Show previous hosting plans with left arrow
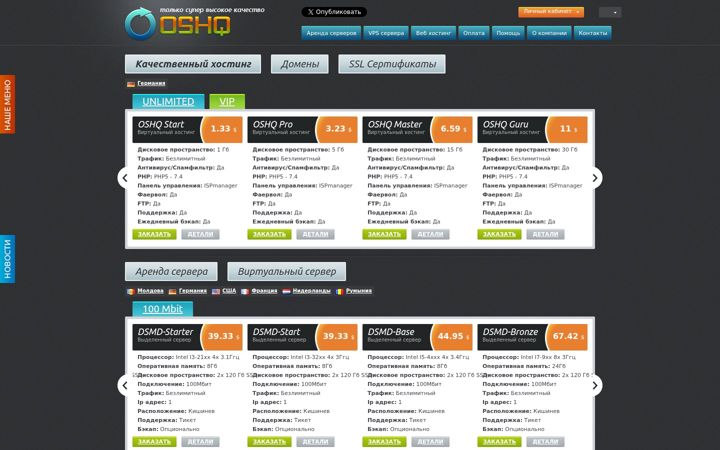Screen dimensions: 720x450 (124, 178)
